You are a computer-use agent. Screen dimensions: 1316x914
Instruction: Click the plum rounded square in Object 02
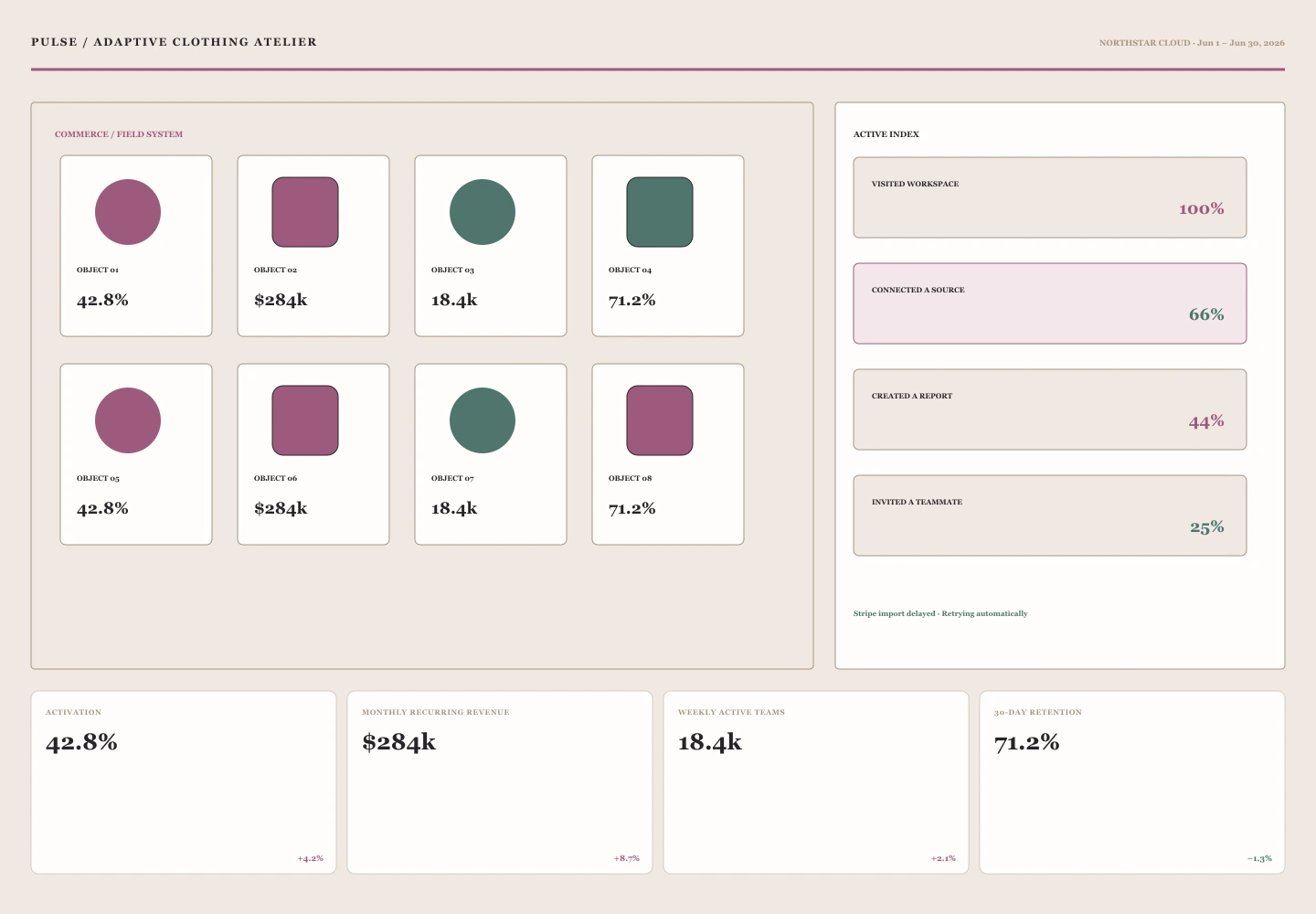pos(305,212)
